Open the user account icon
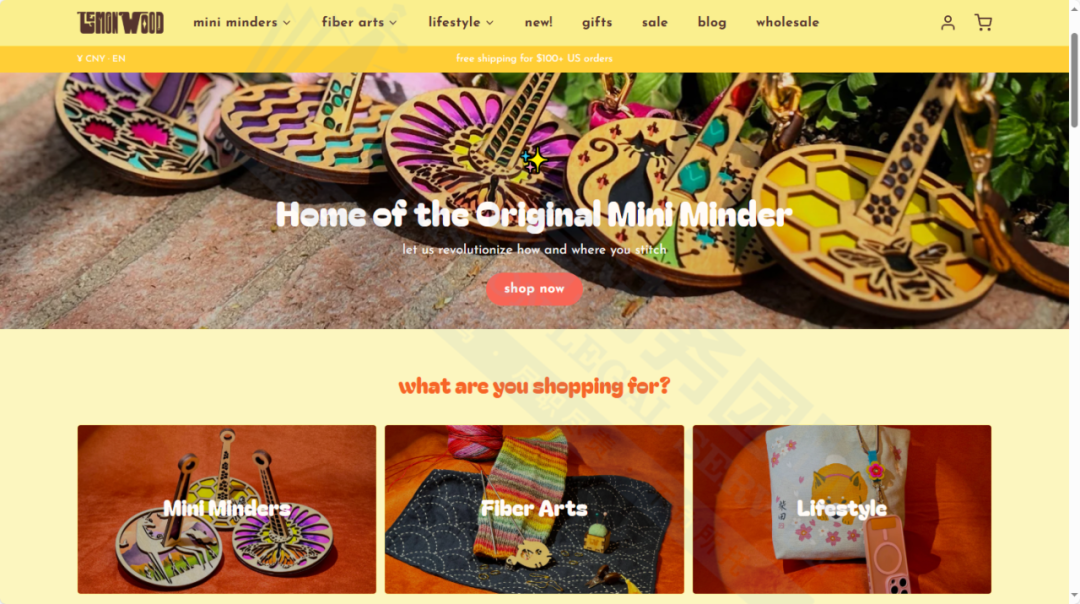This screenshot has width=1080, height=604. tap(948, 23)
